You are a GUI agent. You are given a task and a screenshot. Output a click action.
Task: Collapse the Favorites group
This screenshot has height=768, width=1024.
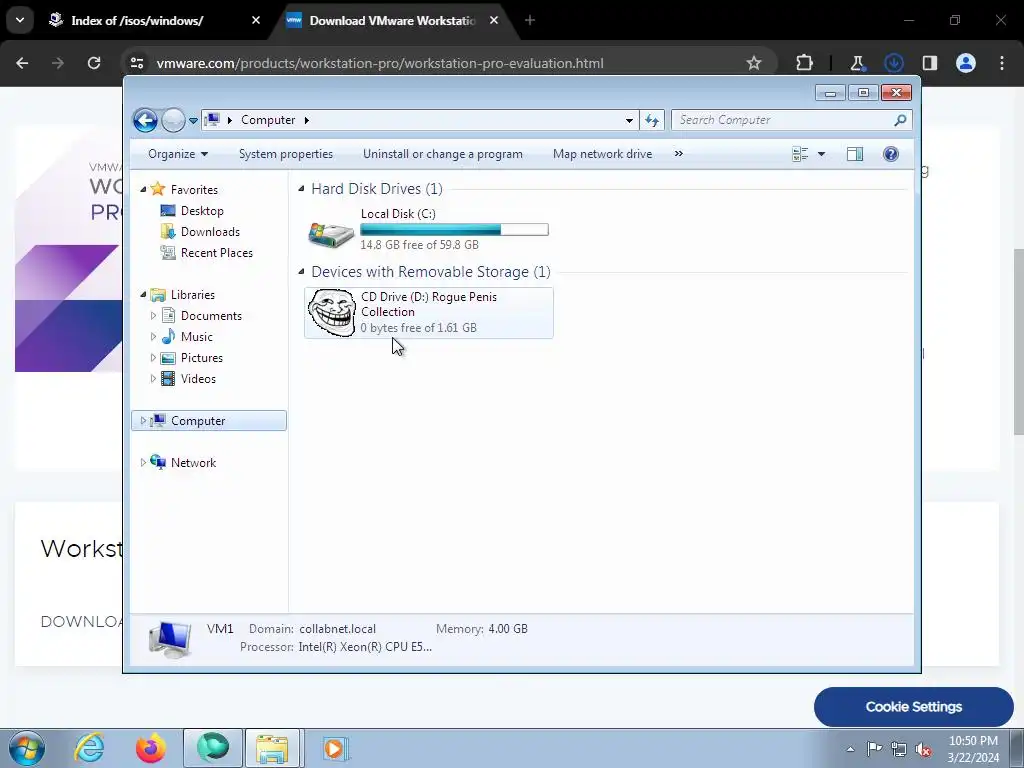pos(143,189)
